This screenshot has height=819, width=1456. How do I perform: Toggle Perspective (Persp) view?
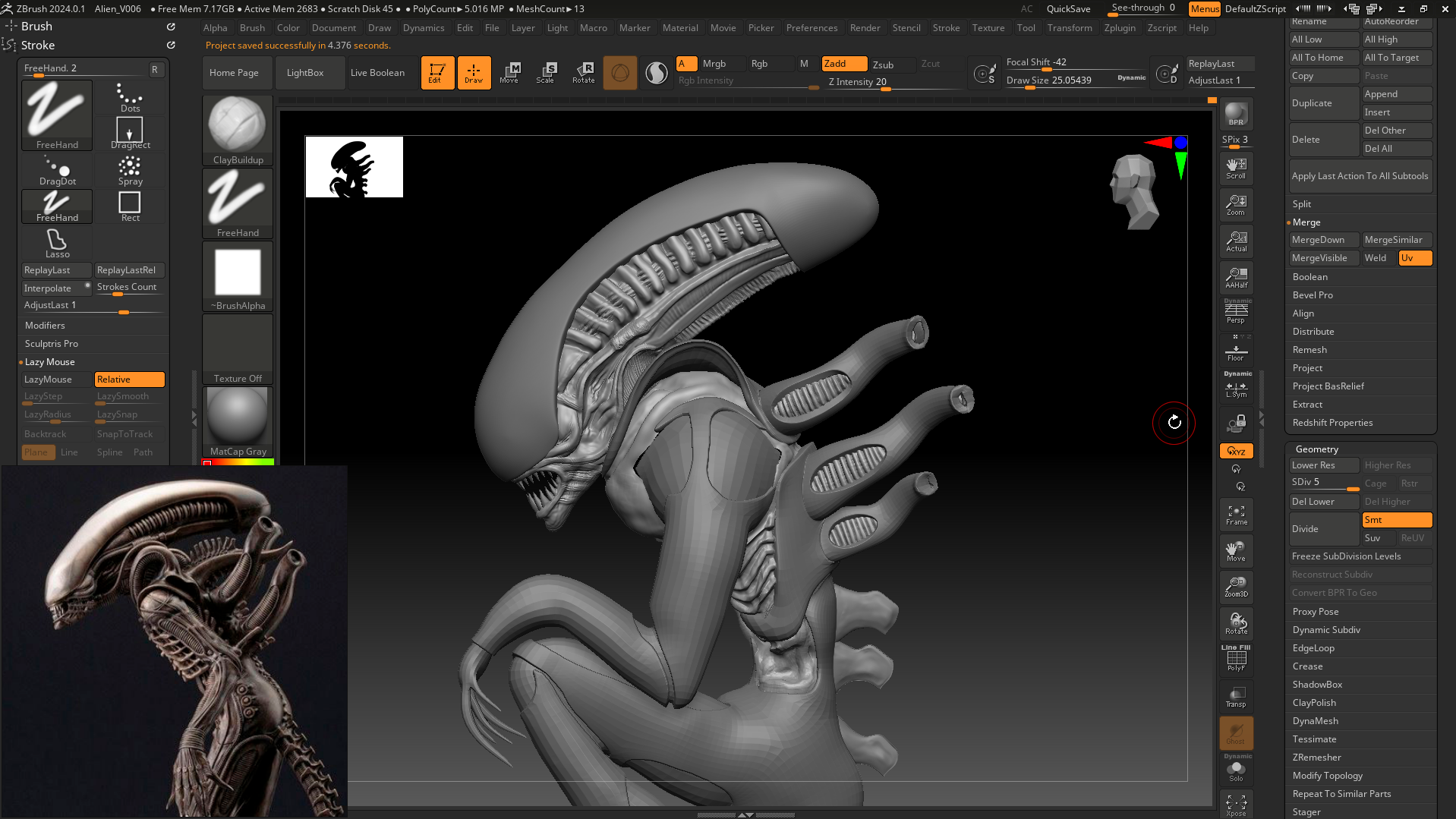(1236, 312)
